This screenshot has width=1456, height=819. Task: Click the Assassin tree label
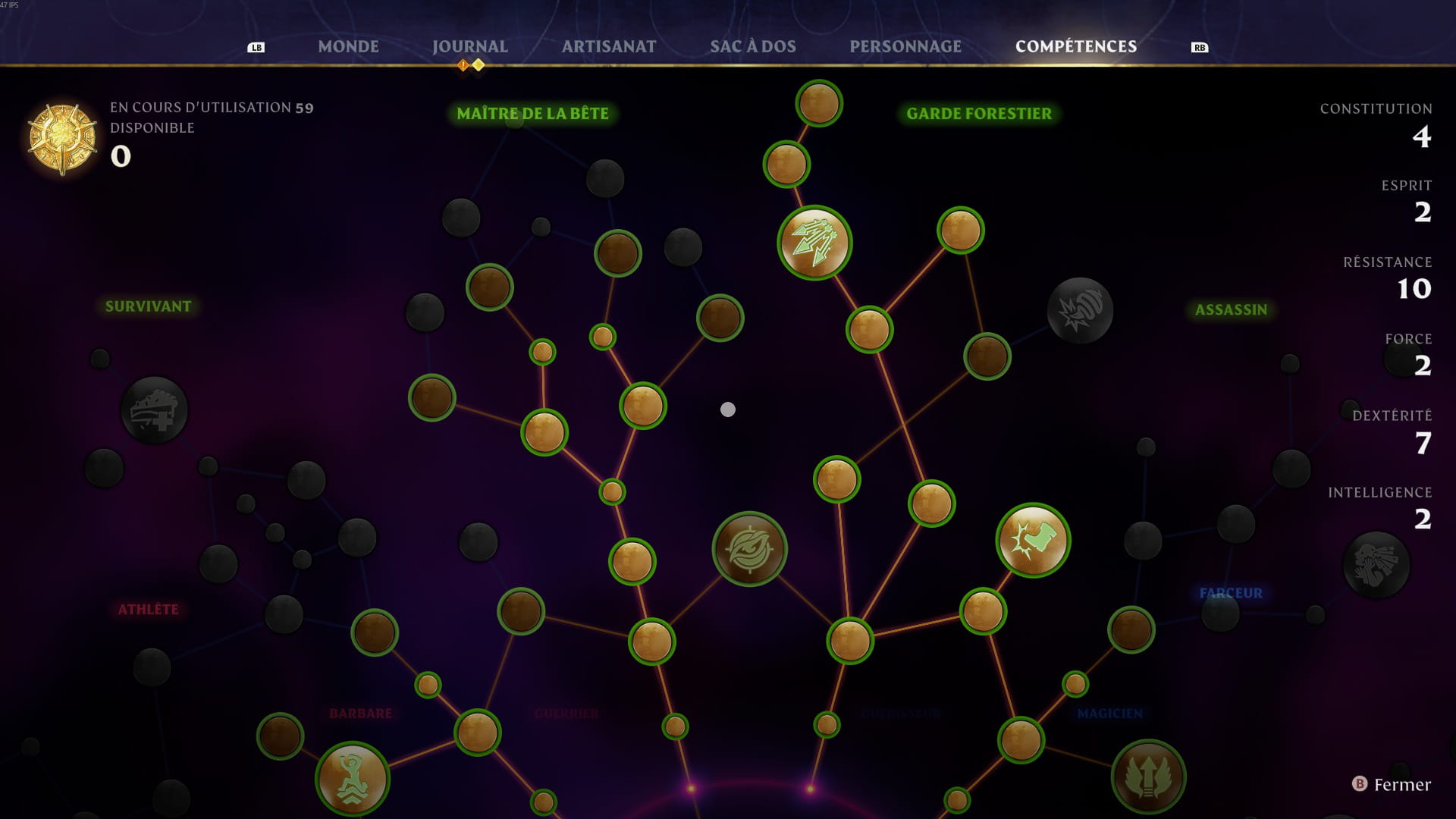pos(1231,309)
